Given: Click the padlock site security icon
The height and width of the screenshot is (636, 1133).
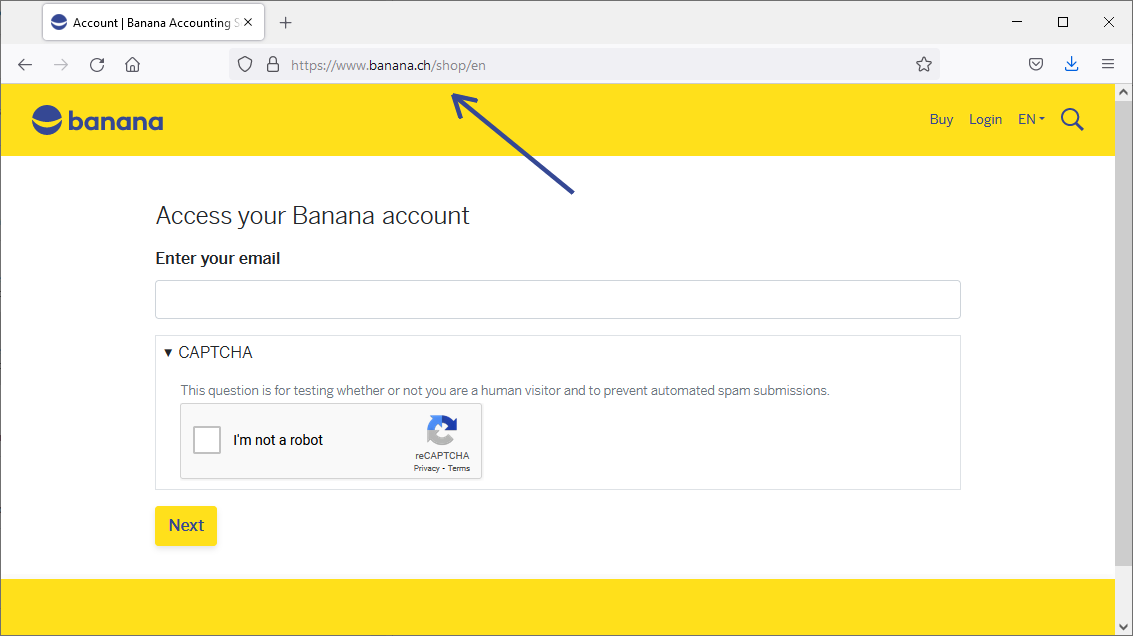Looking at the screenshot, I should [272, 64].
